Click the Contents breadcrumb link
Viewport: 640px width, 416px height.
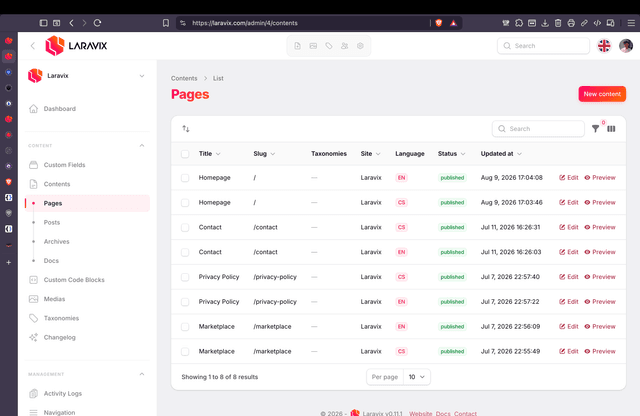184,78
